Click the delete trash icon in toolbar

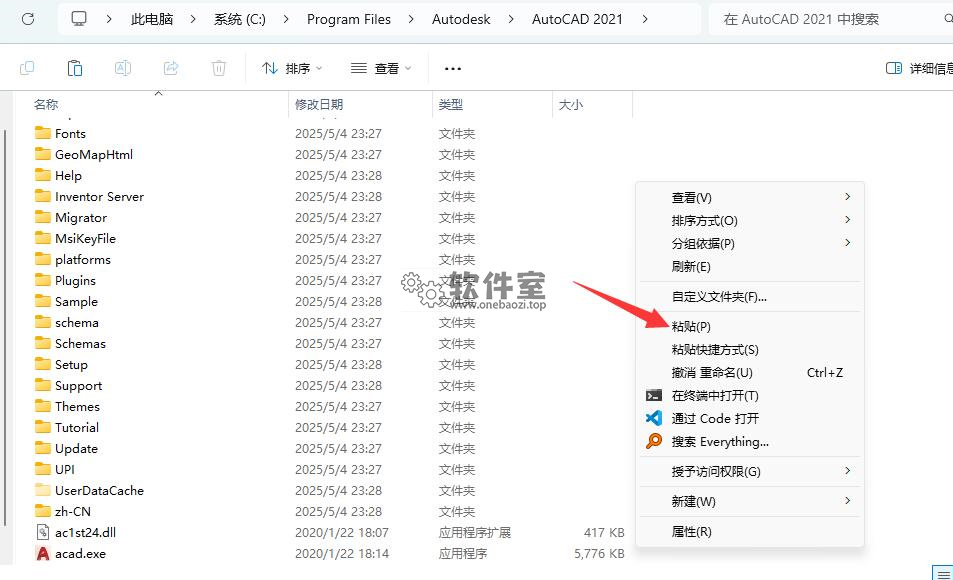219,68
